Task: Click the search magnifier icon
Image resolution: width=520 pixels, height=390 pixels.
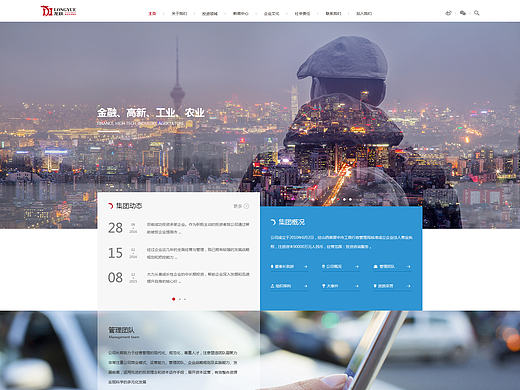Action: (x=477, y=13)
